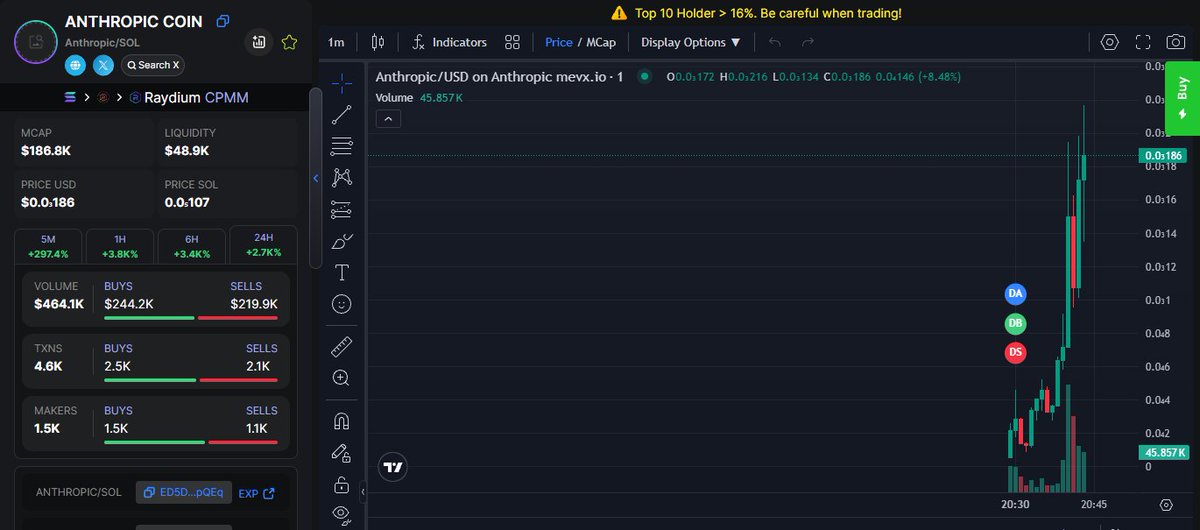Screen dimensions: 1200x530
Task: Click the LIQUIDITY $48.9K value
Action: (x=187, y=151)
